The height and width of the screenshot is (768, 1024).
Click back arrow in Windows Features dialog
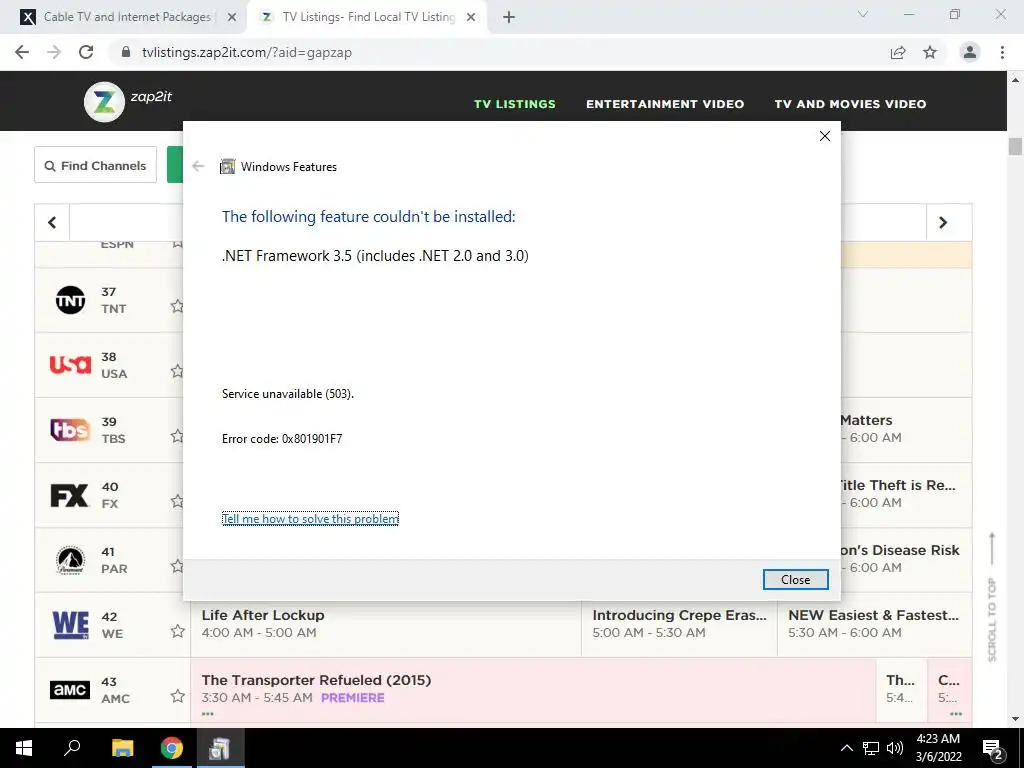point(199,166)
